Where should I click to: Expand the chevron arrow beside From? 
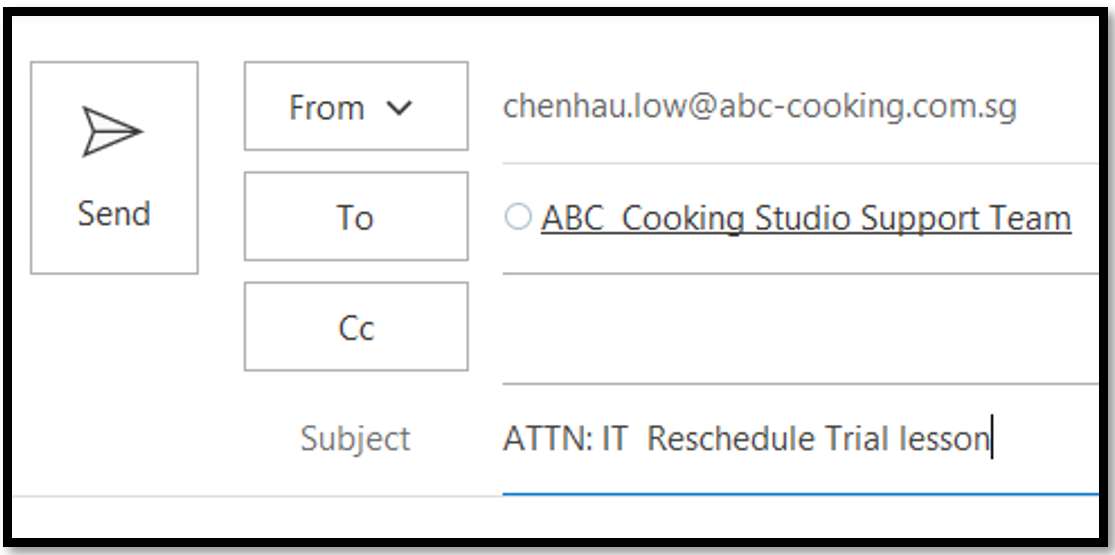[x=398, y=107]
